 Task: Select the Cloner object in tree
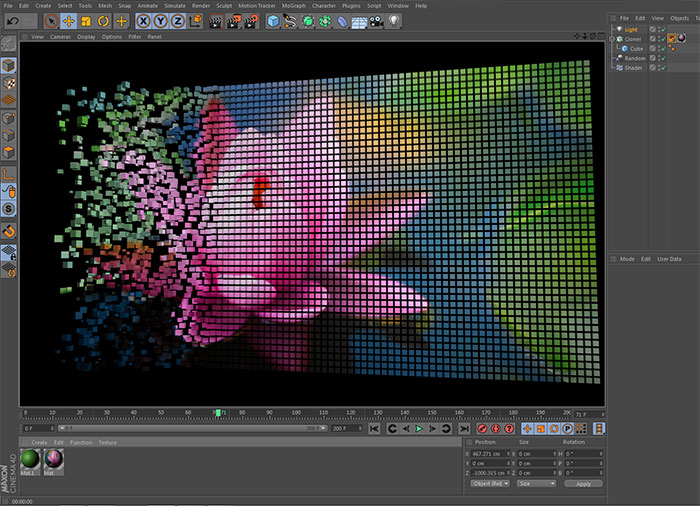pyautogui.click(x=633, y=39)
